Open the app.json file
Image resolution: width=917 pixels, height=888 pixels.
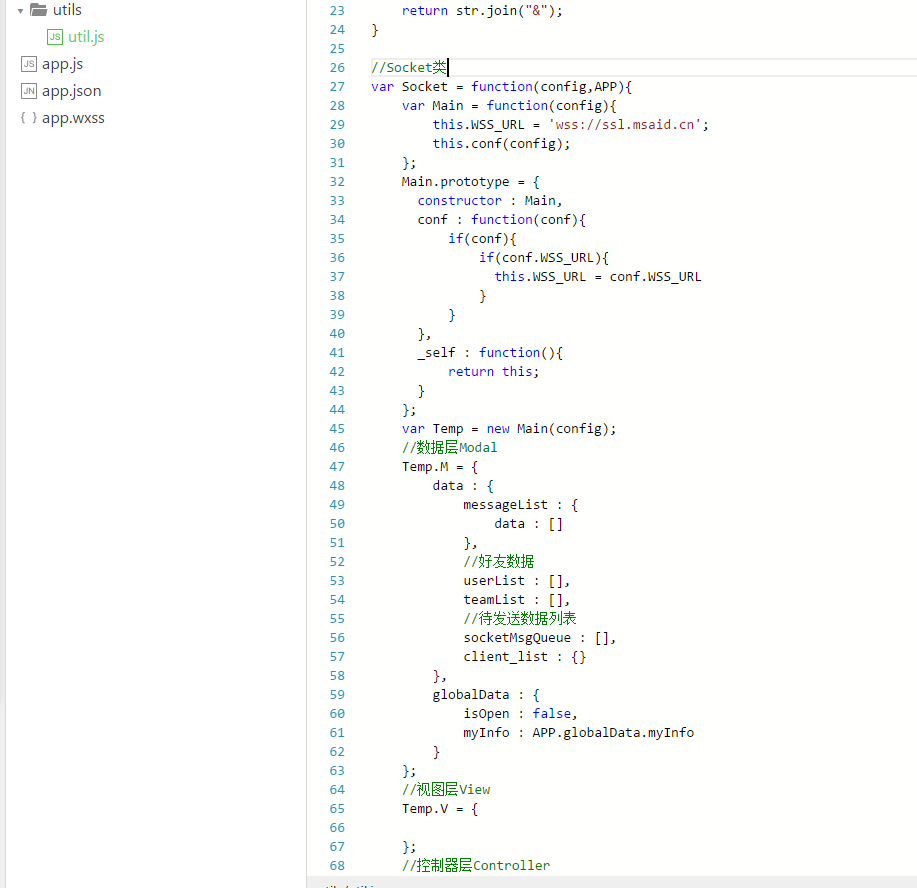(71, 91)
